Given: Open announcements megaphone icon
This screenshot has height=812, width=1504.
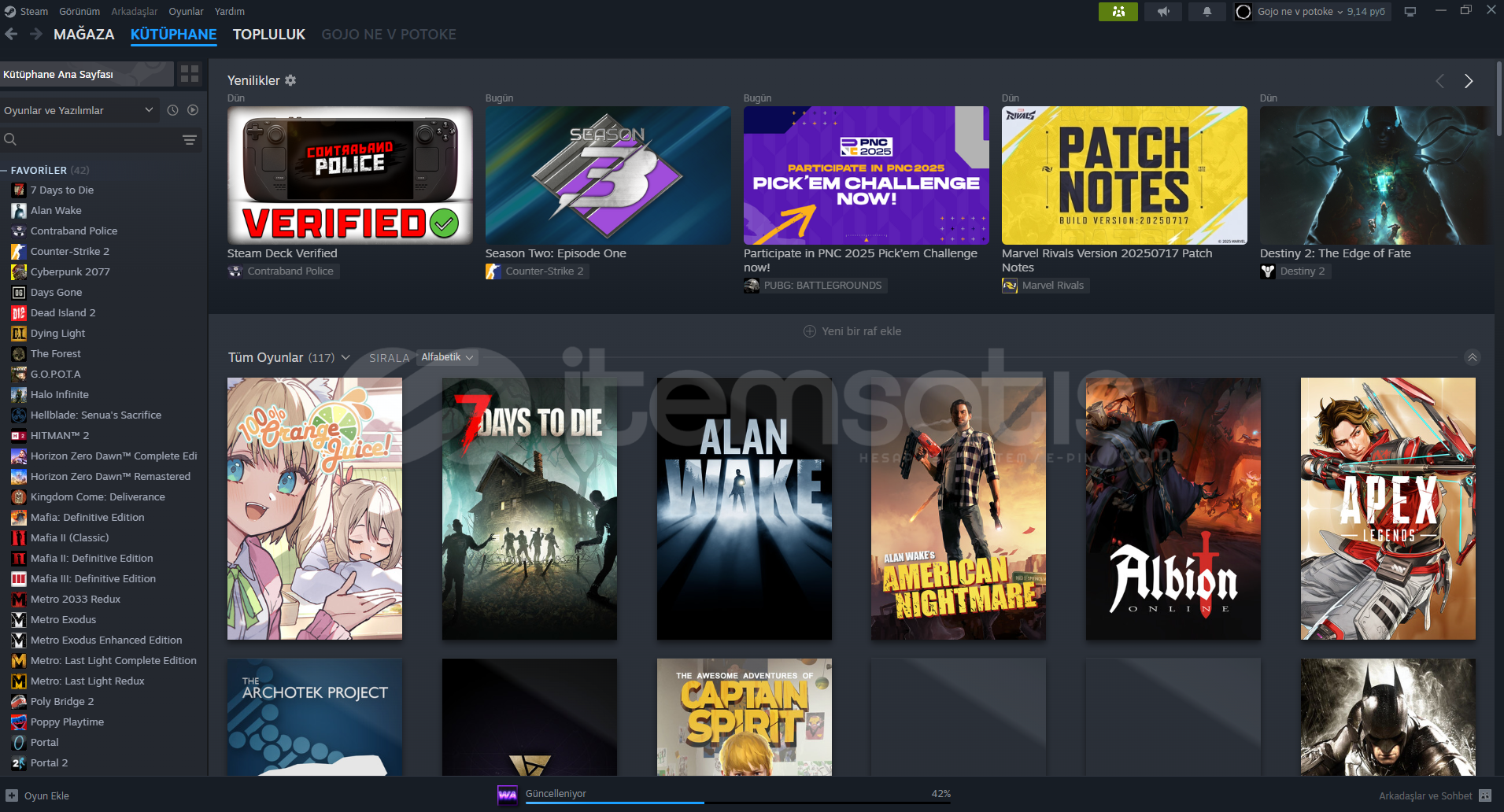Looking at the screenshot, I should coord(1163,12).
